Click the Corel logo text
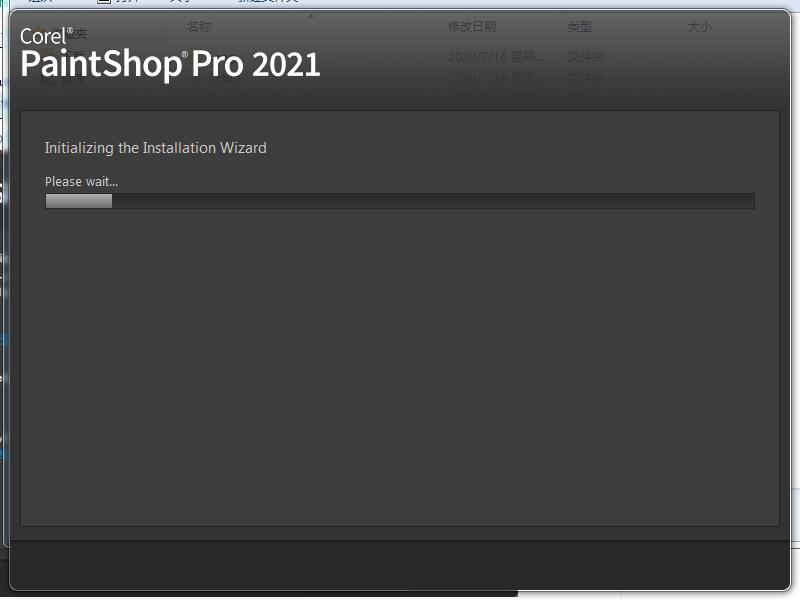The image size is (800, 600). 43,36
